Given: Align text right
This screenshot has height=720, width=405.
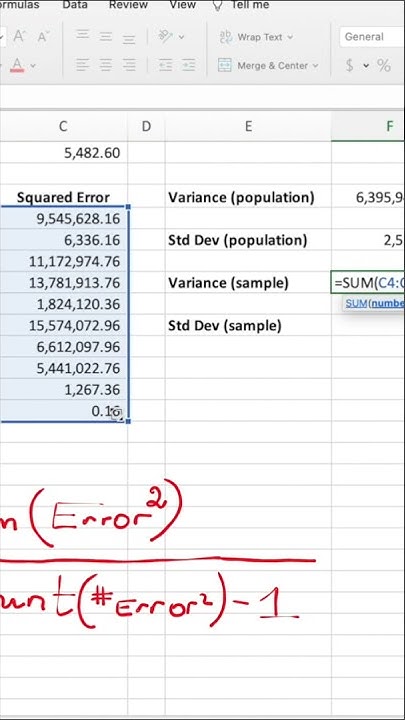Looking at the screenshot, I should pyautogui.click(x=129, y=65).
